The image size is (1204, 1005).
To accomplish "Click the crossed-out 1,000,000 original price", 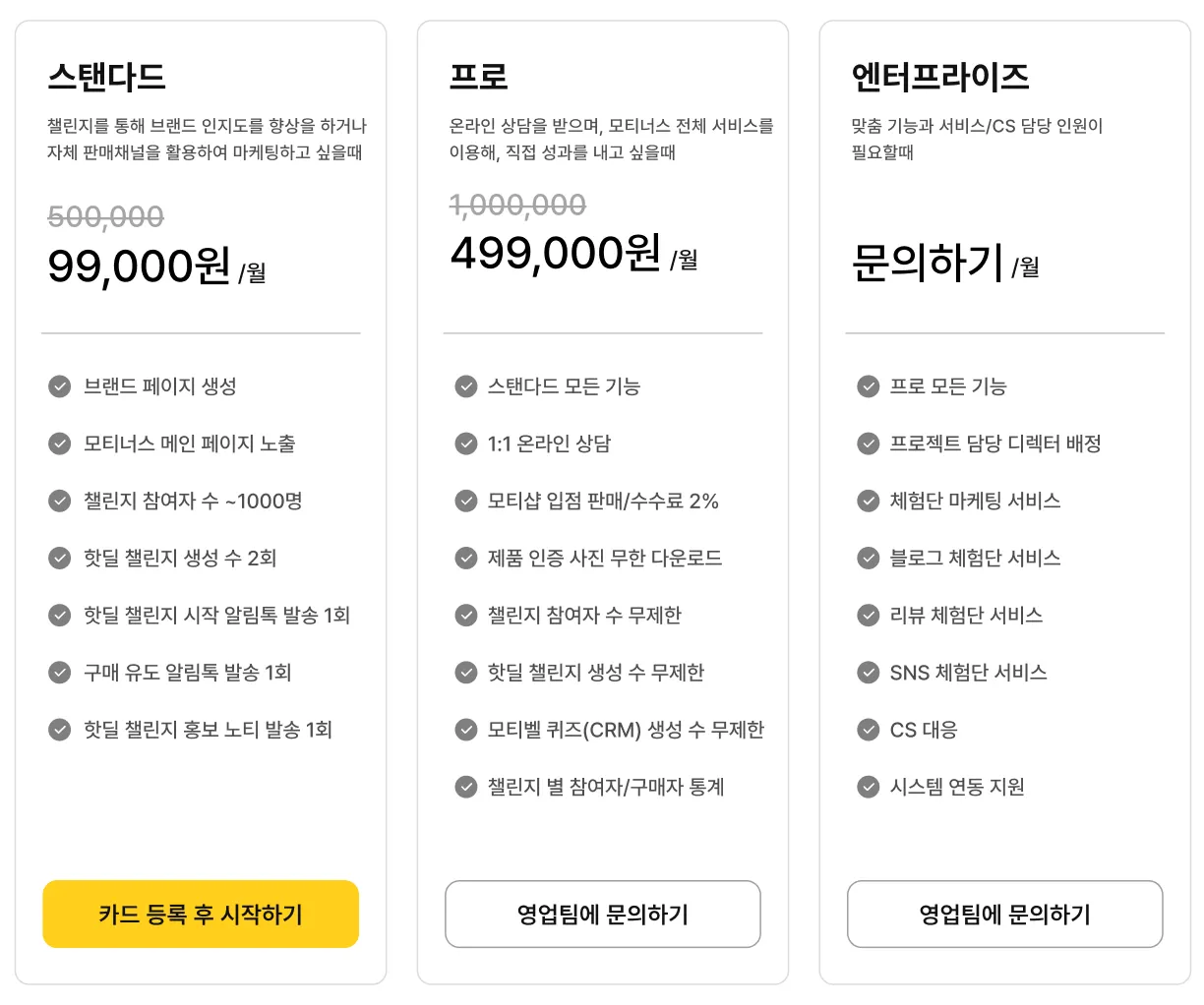I will click(517, 205).
